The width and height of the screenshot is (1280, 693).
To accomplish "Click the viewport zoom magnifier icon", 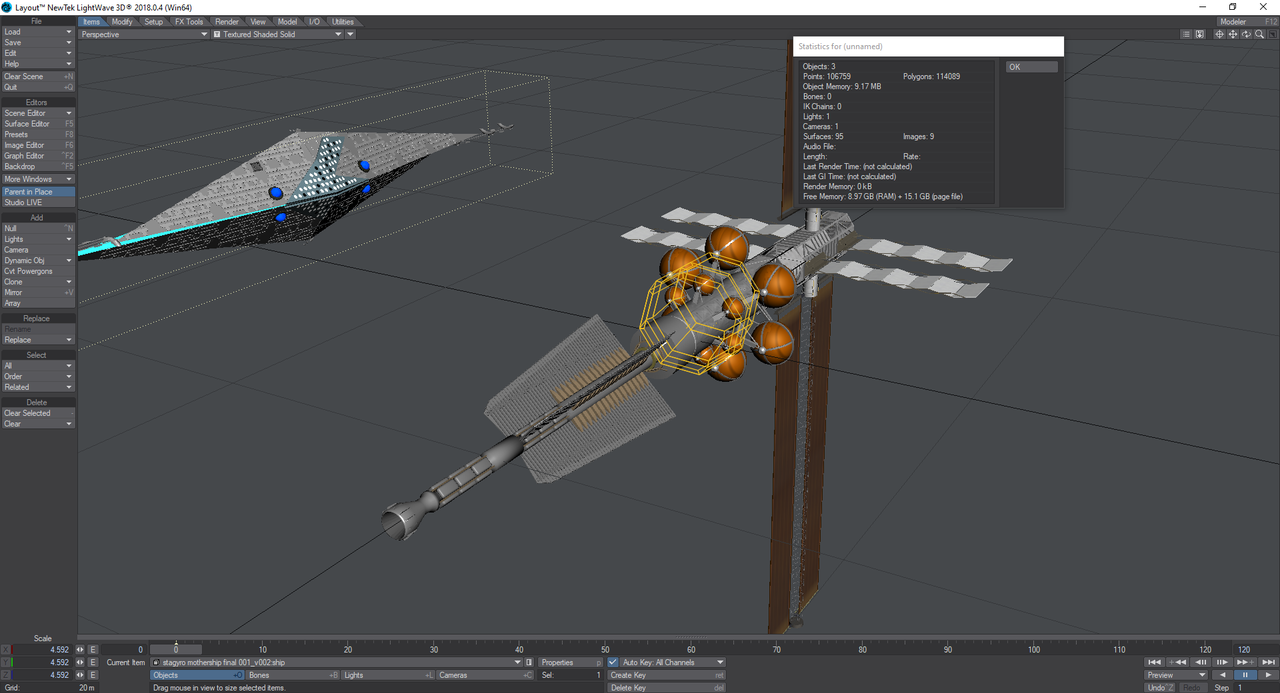I will click(1260, 34).
